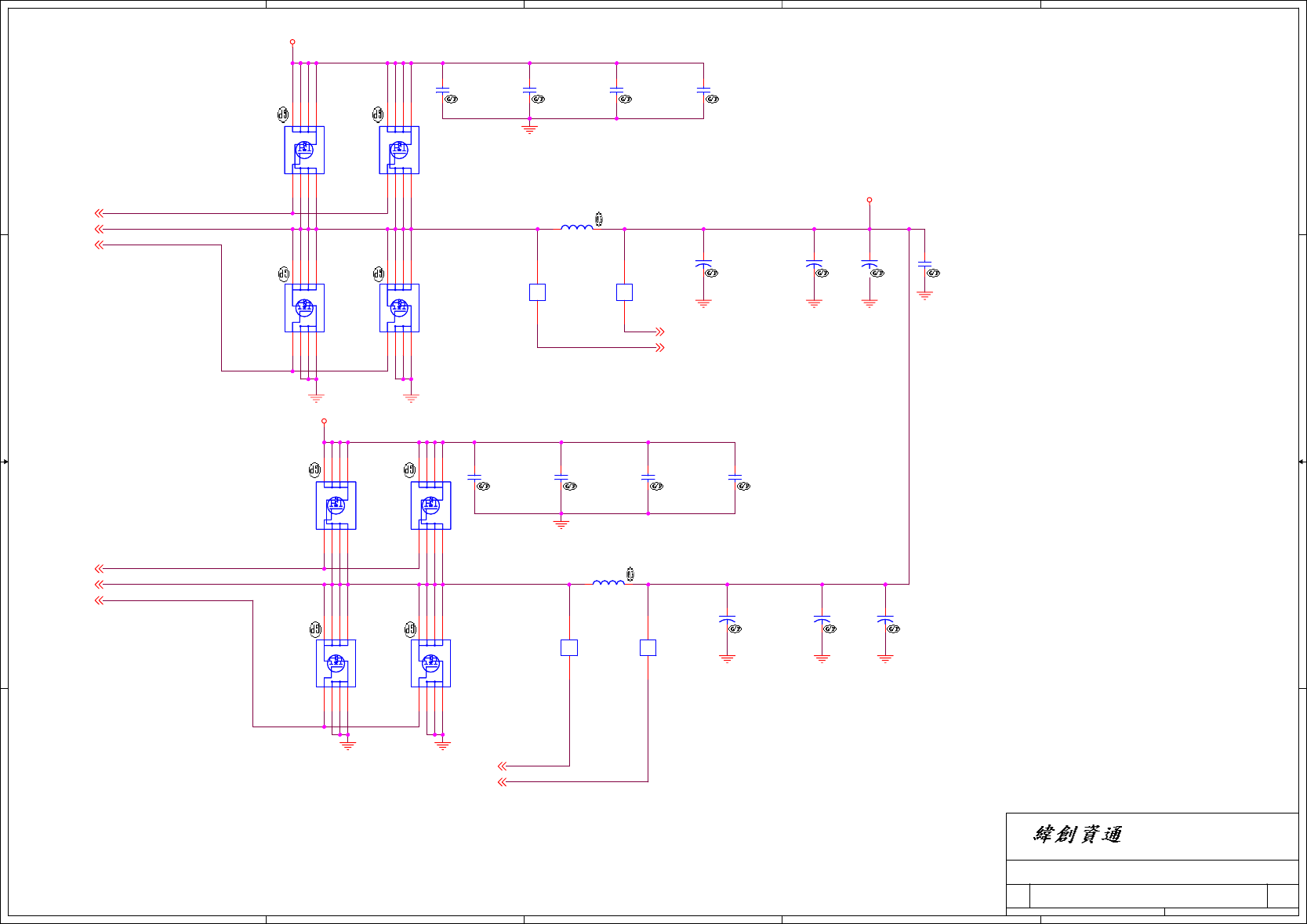Select lower circuit's low-side right MOSFET
The image size is (1307, 924).
[430, 664]
